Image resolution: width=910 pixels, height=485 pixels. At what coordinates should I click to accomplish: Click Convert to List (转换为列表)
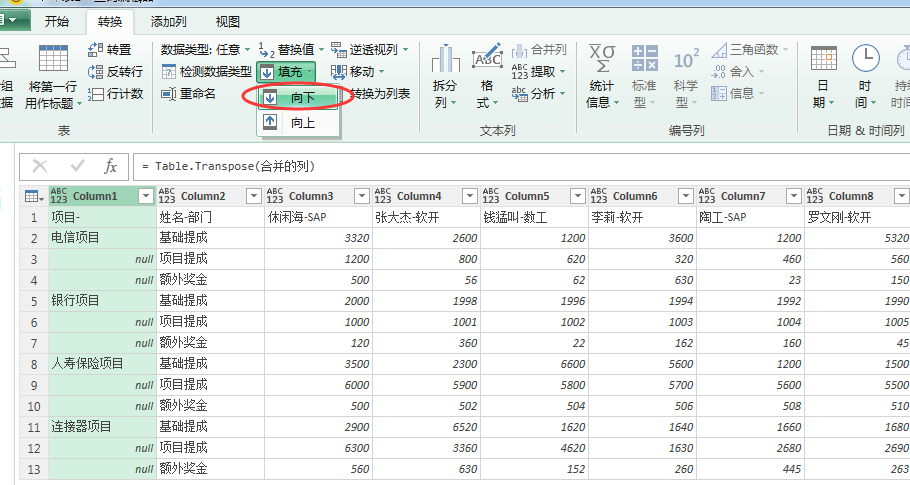tap(380, 93)
